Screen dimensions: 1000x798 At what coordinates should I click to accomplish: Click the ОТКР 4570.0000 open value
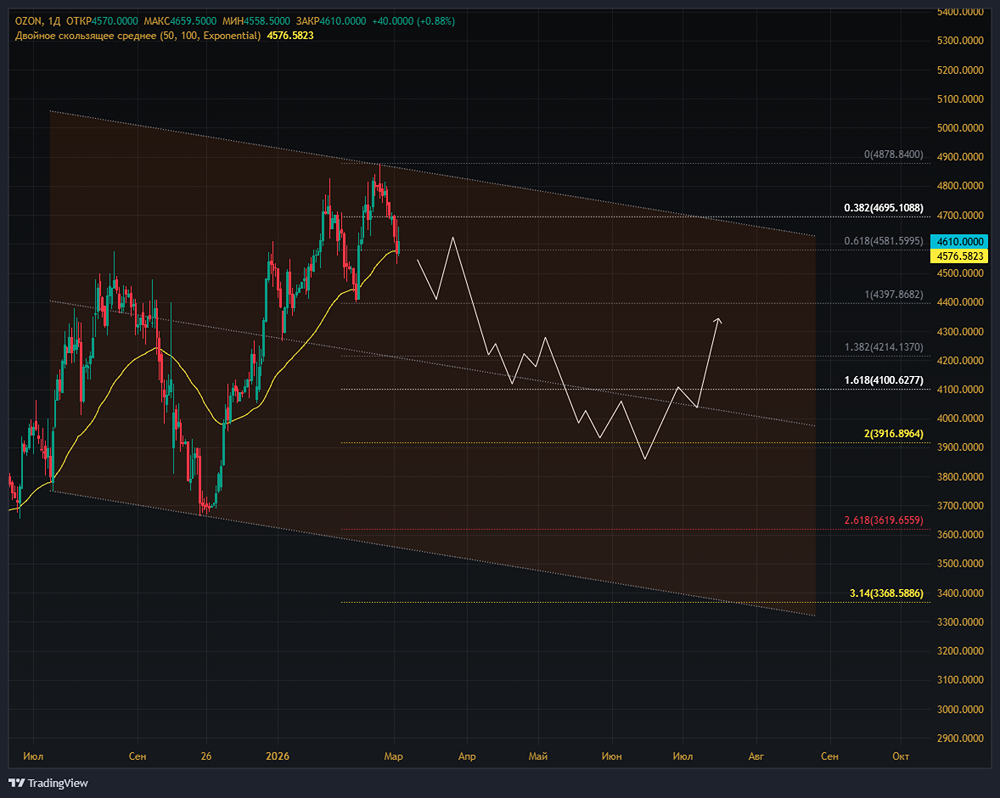pos(102,21)
